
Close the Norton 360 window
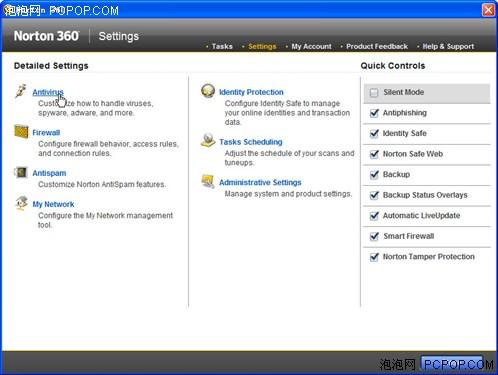488,10
